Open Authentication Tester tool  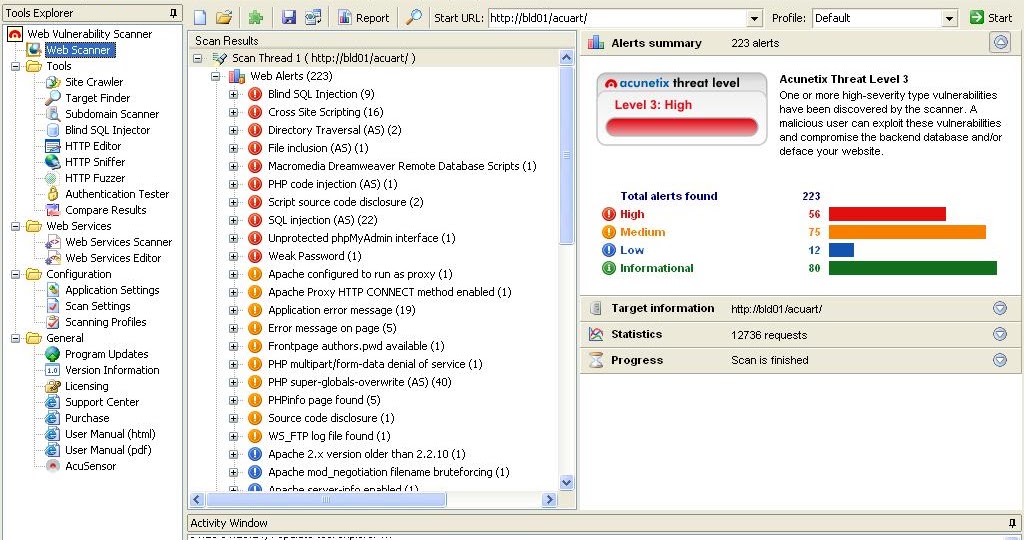[117, 194]
